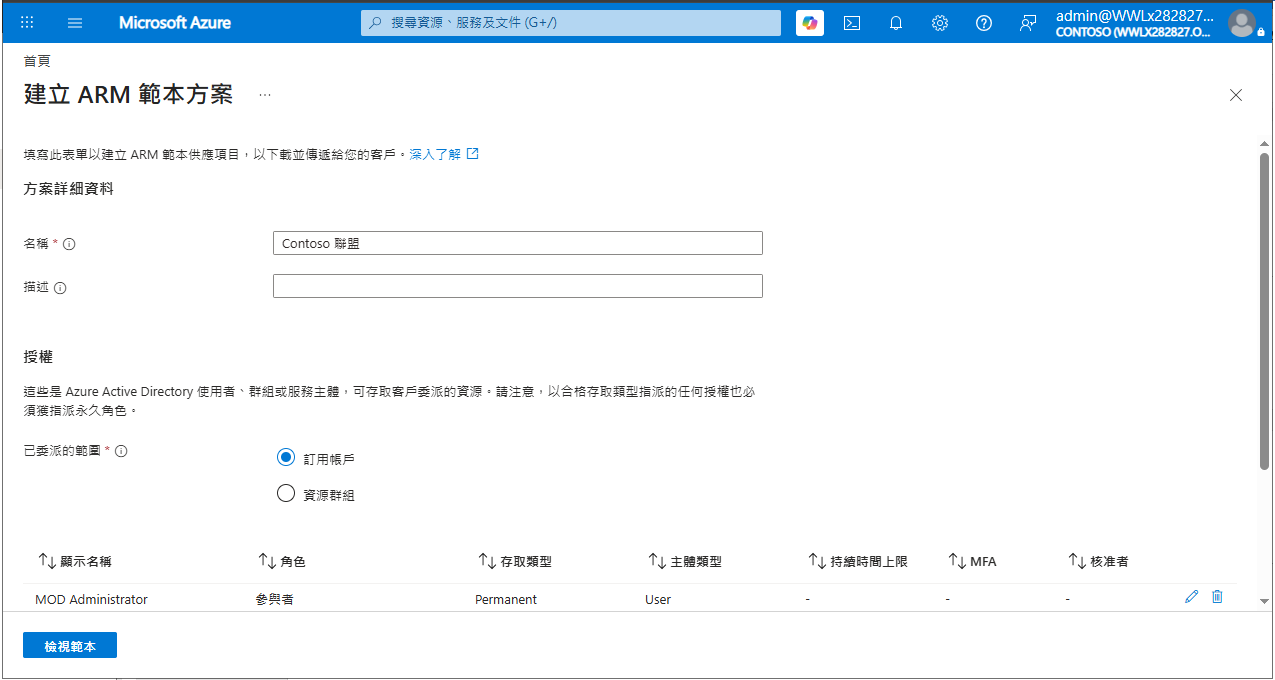Open portal settings gear
This screenshot has height=680, width=1275.
(x=940, y=23)
